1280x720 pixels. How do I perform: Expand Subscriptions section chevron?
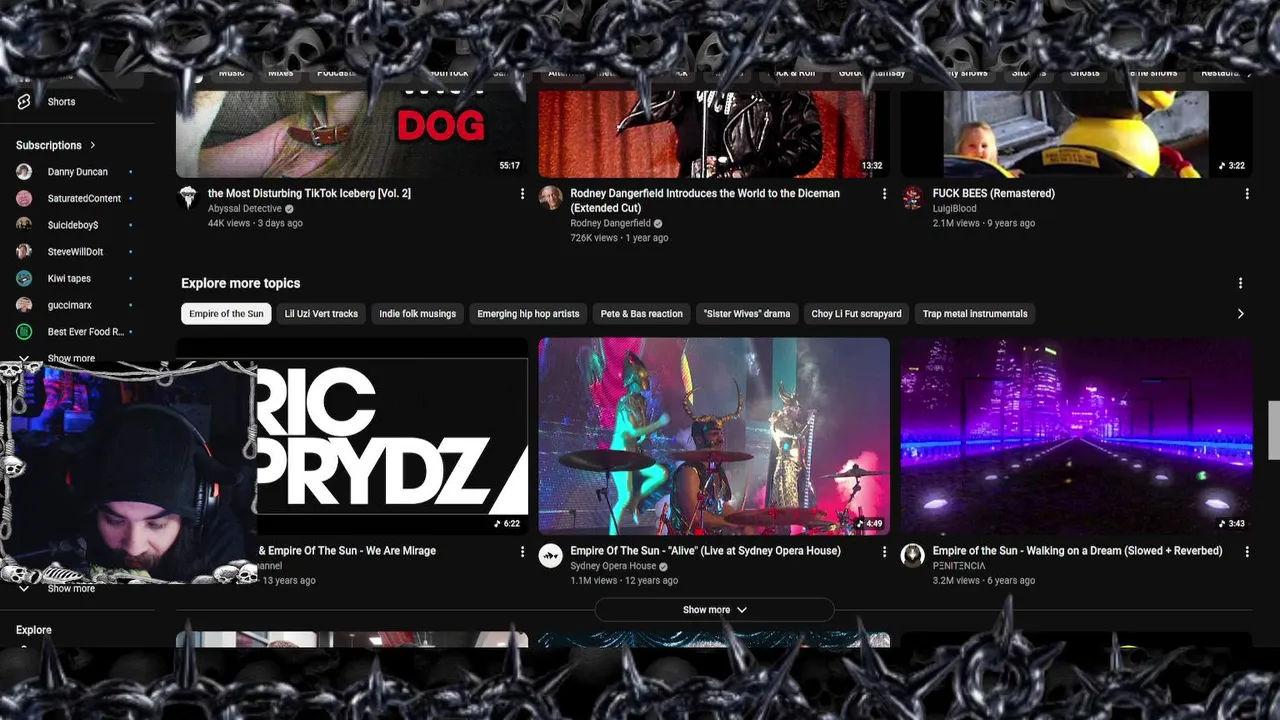tap(93, 145)
